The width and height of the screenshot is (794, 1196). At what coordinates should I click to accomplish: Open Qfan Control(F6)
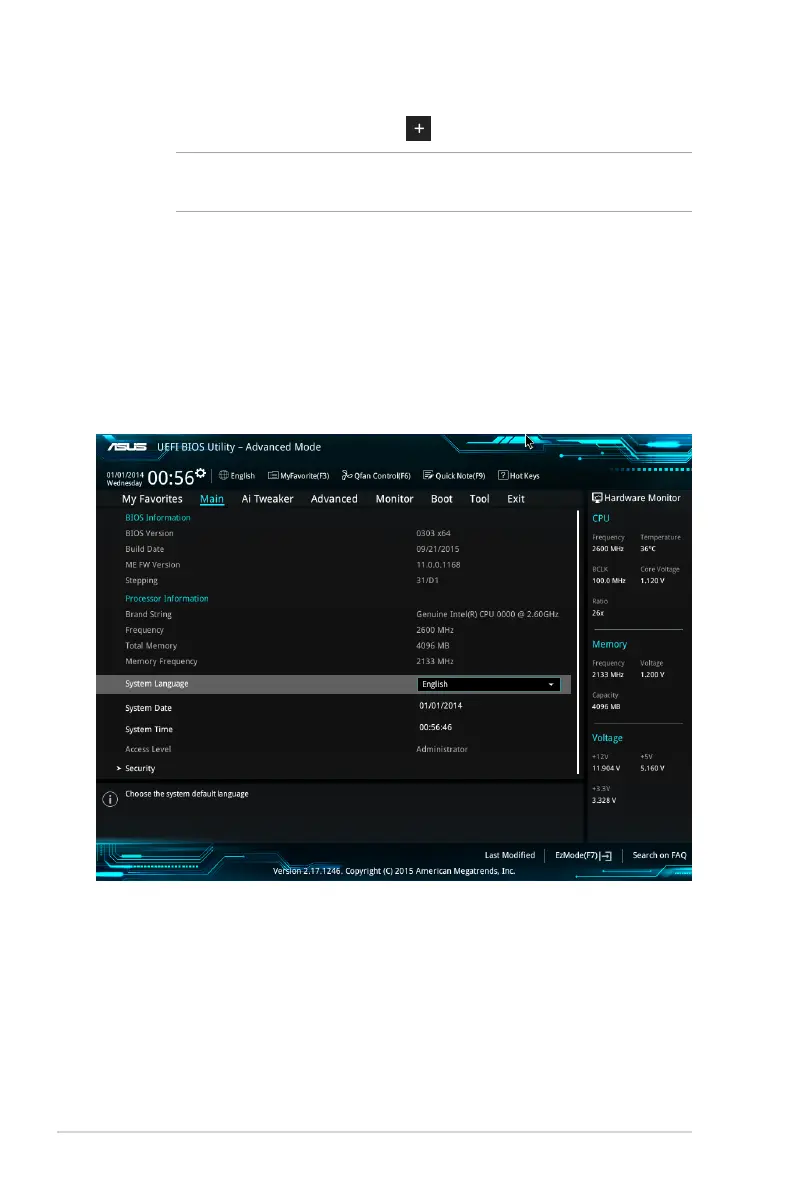[x=376, y=476]
